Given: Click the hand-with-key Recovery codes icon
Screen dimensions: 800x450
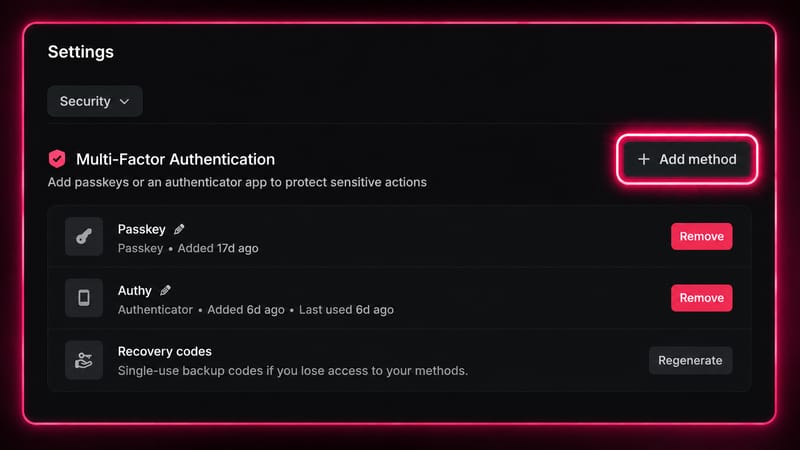Looking at the screenshot, I should click(84, 360).
